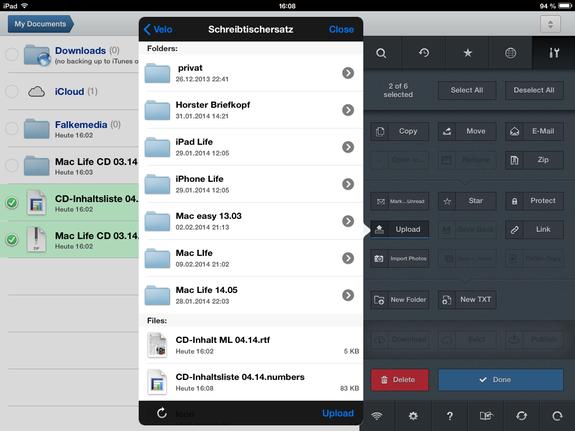
Task: Tap the WiFi transfer icon
Action: [377, 416]
